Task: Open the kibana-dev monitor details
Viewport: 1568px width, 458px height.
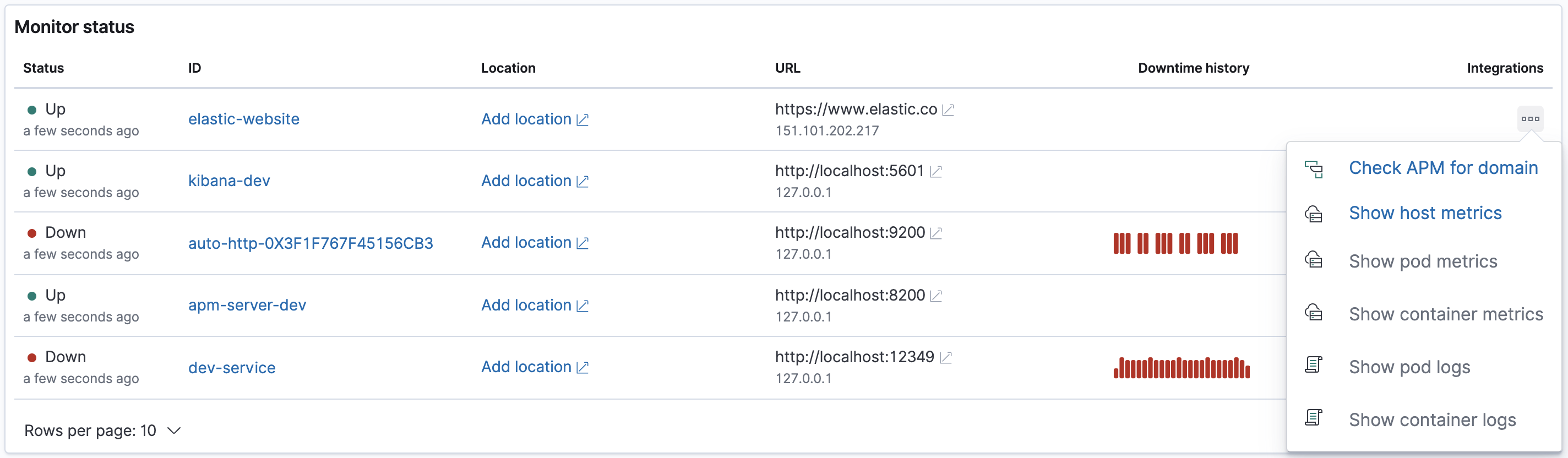Action: pyautogui.click(x=229, y=180)
